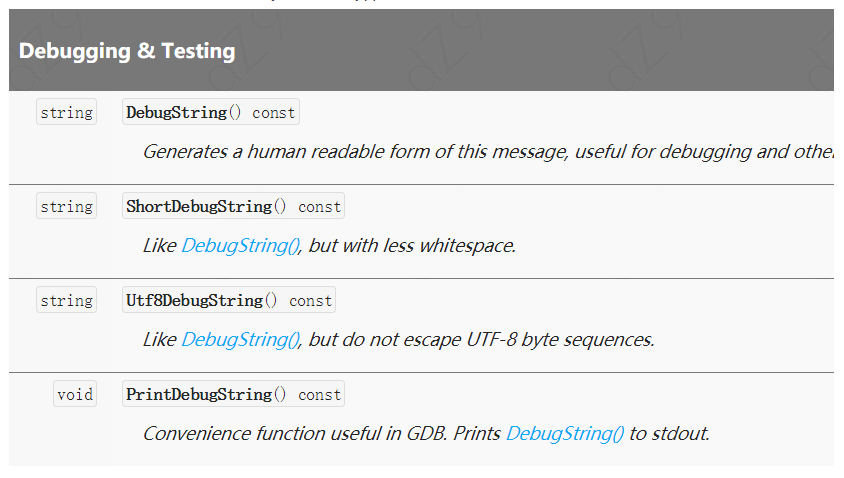Select the Utf8DebugString() method name
The width and height of the screenshot is (844, 478).
pyautogui.click(x=202, y=301)
